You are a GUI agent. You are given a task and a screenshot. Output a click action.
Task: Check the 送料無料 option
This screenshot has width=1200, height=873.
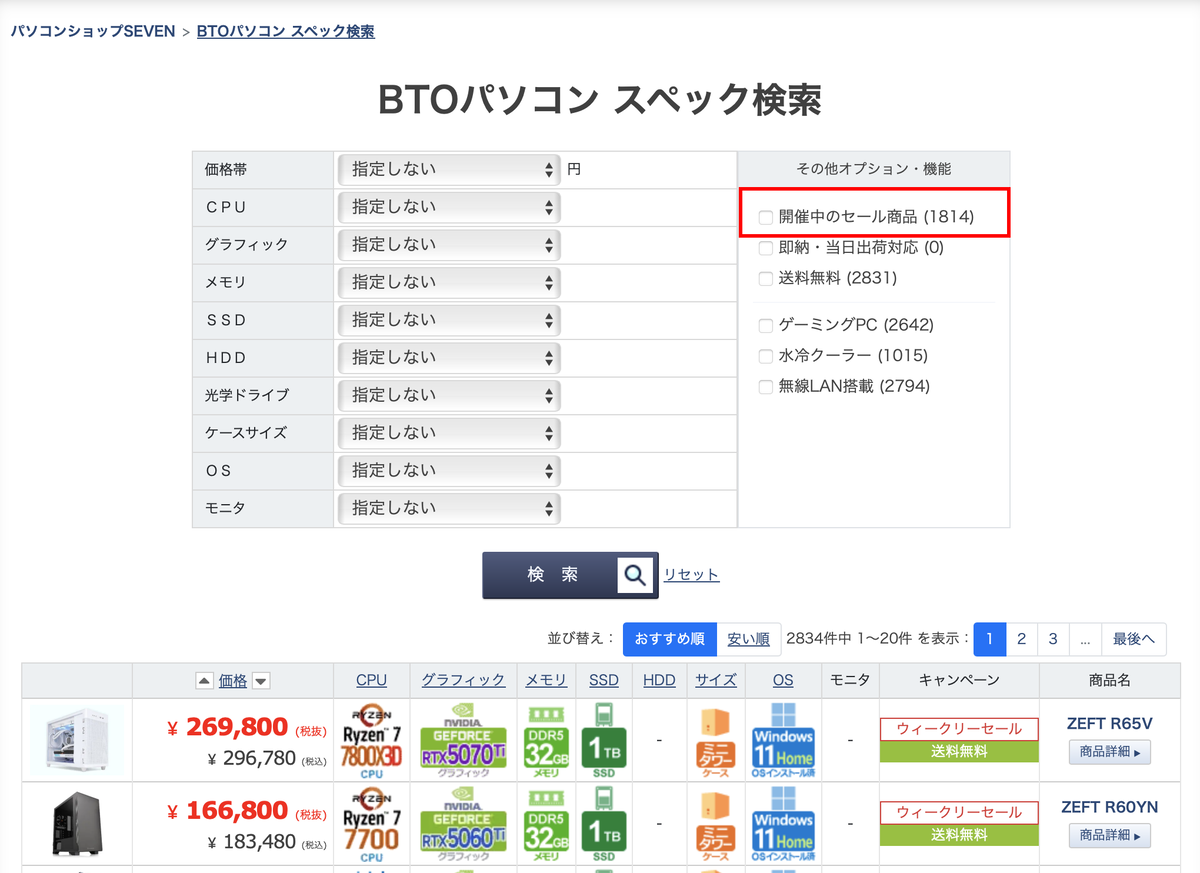[766, 278]
